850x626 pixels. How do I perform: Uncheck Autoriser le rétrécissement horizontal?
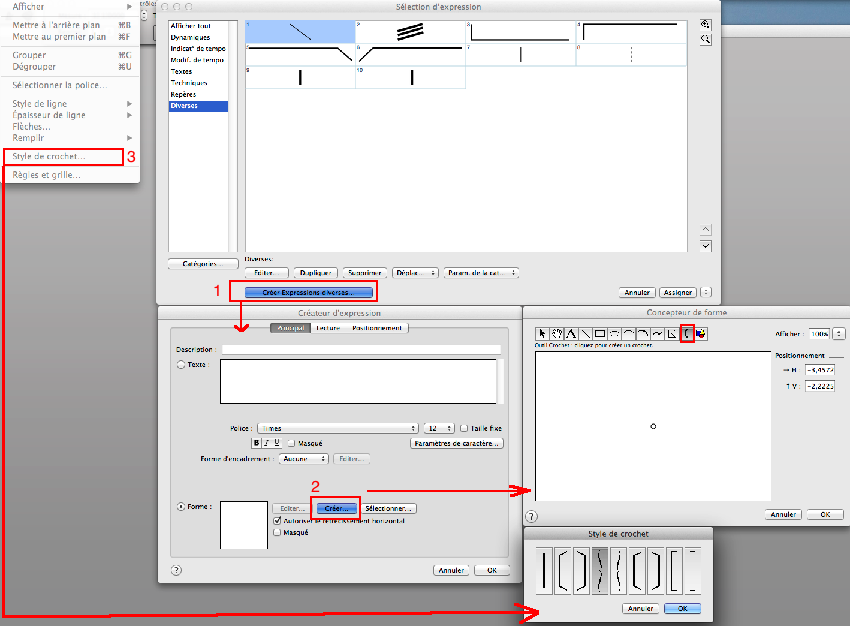click(x=278, y=521)
